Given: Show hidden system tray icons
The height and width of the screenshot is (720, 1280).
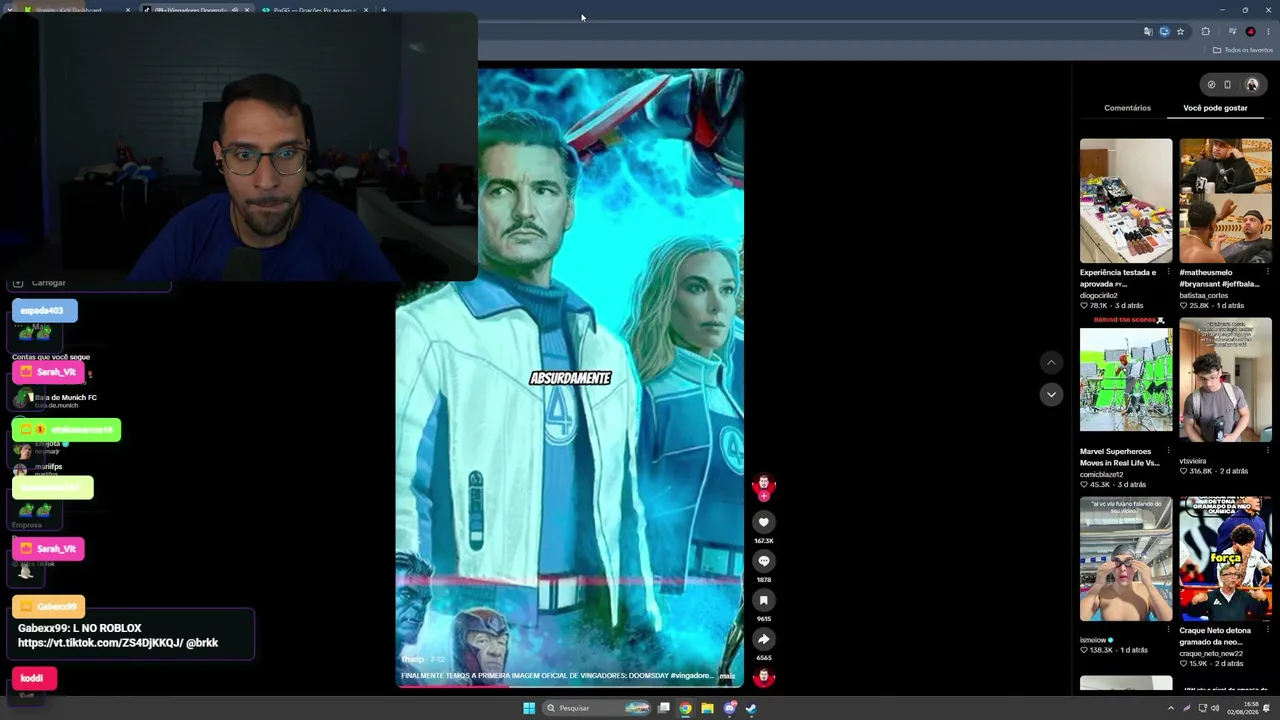Looking at the screenshot, I should pos(1171,708).
